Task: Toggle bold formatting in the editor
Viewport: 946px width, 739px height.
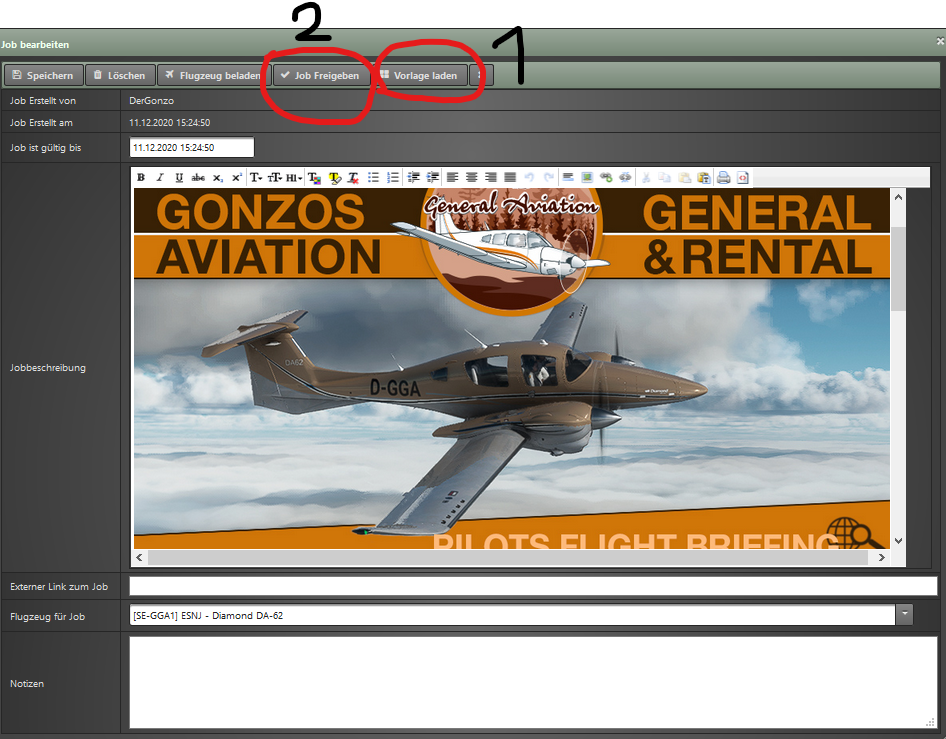Action: (141, 177)
